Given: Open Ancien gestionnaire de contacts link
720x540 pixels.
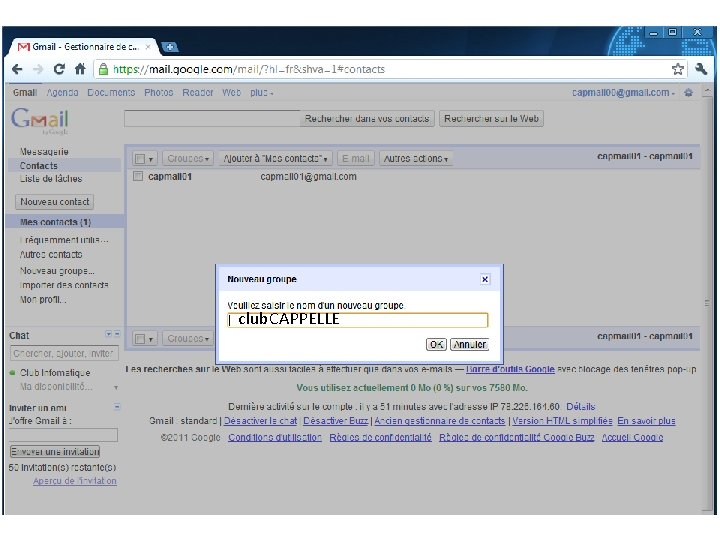Looking at the screenshot, I should tap(439, 421).
